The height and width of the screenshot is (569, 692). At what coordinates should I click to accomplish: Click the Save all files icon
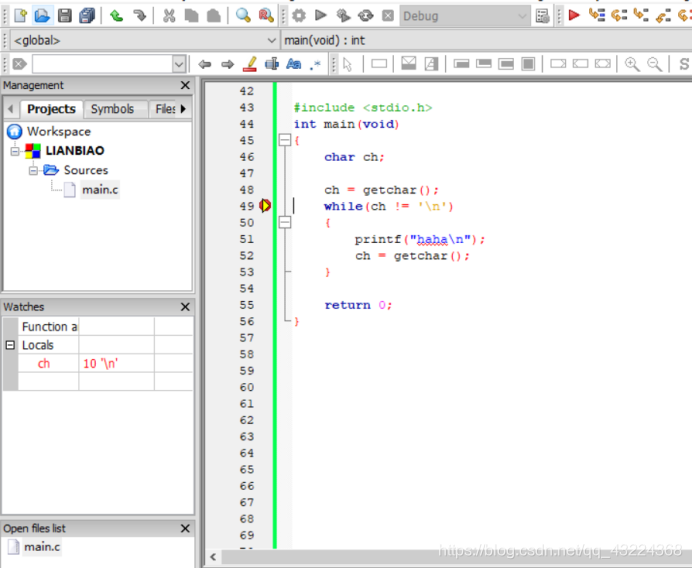pyautogui.click(x=87, y=16)
